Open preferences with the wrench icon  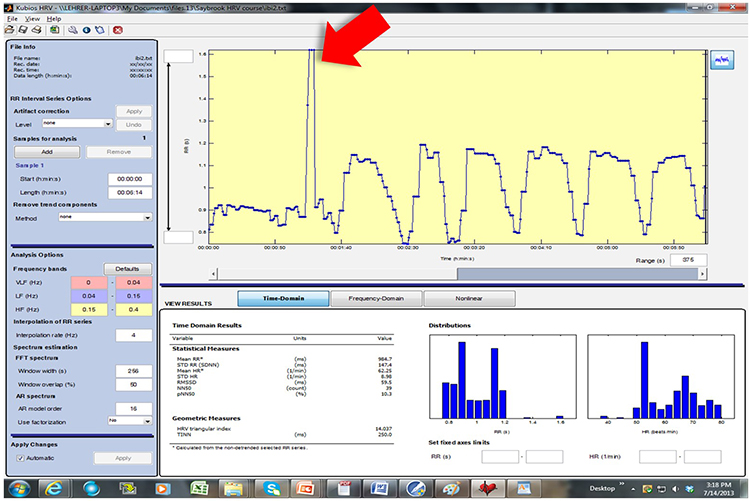click(x=73, y=30)
